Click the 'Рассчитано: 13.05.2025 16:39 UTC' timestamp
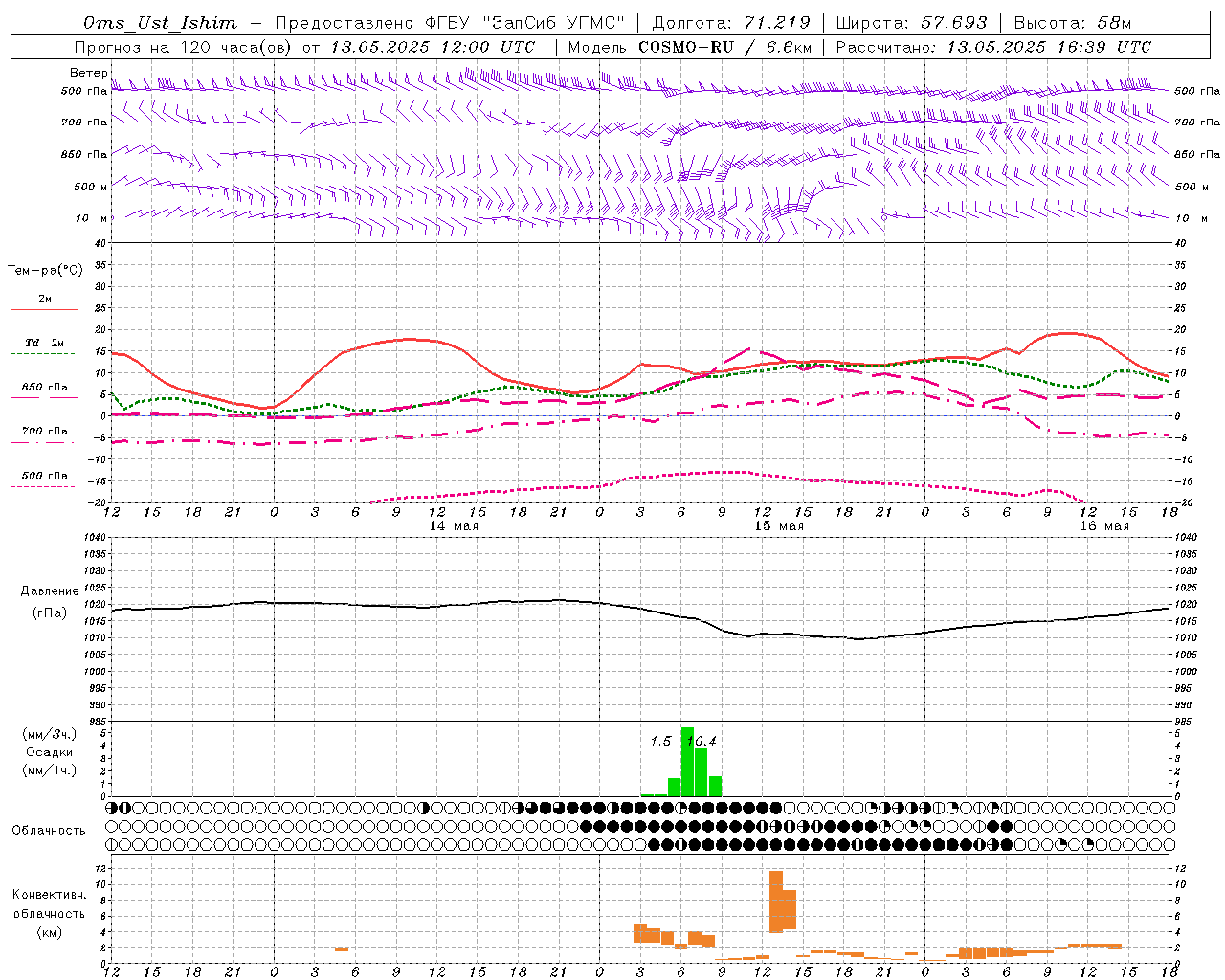1225x980 pixels. point(993,47)
